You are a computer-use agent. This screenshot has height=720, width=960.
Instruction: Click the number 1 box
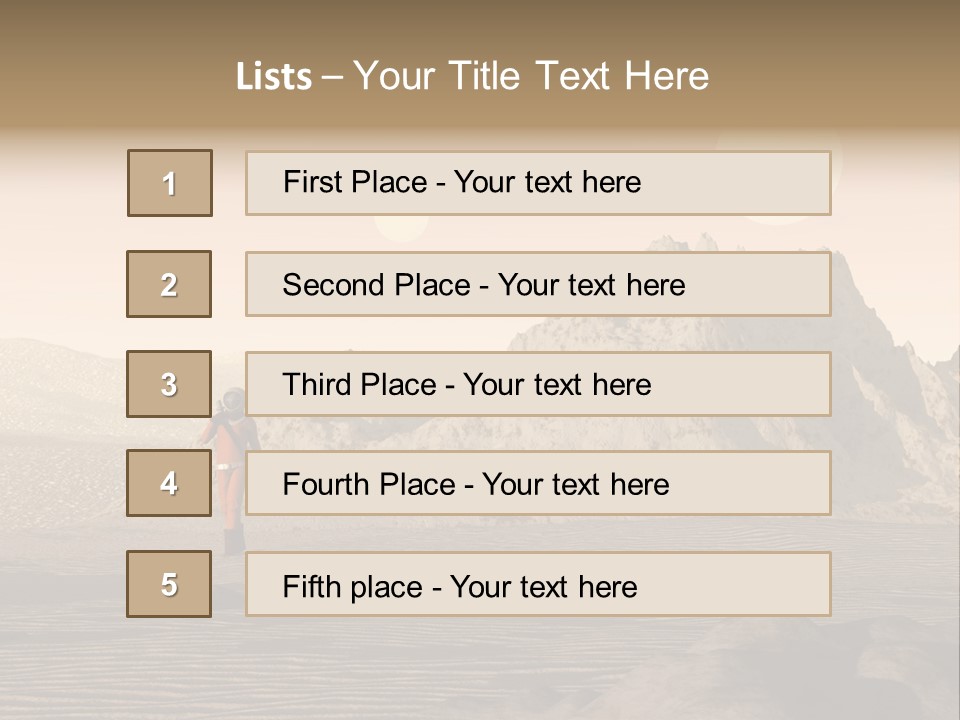(170, 183)
